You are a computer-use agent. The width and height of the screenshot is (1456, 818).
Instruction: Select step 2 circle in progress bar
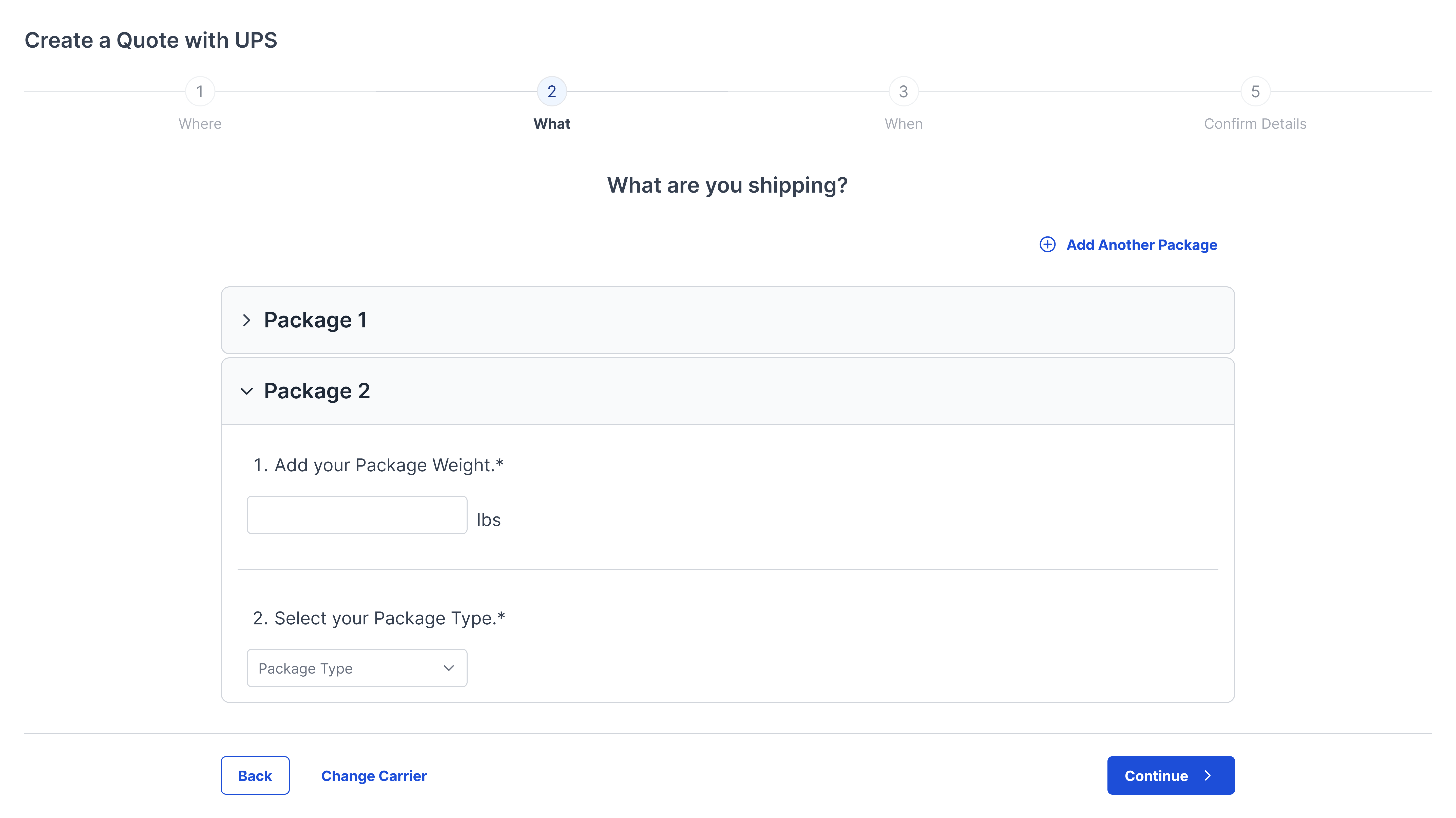click(552, 91)
